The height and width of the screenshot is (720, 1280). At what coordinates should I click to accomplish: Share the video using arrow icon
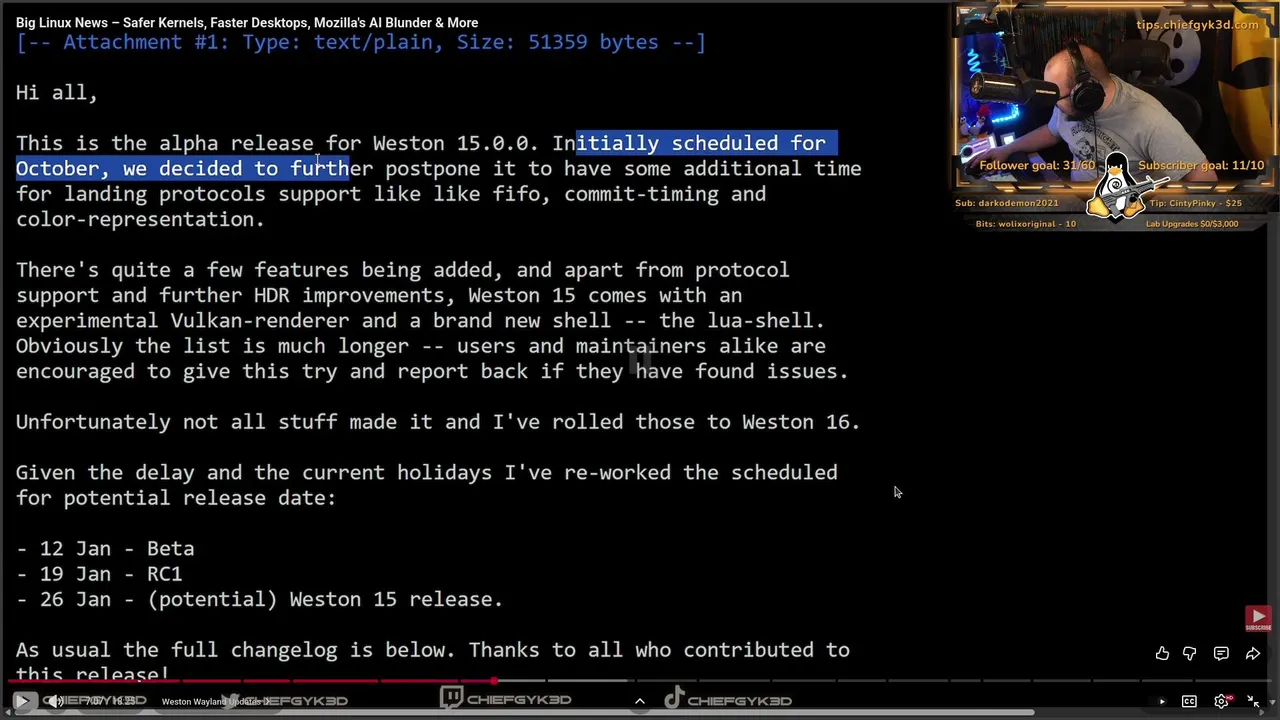click(x=1252, y=653)
